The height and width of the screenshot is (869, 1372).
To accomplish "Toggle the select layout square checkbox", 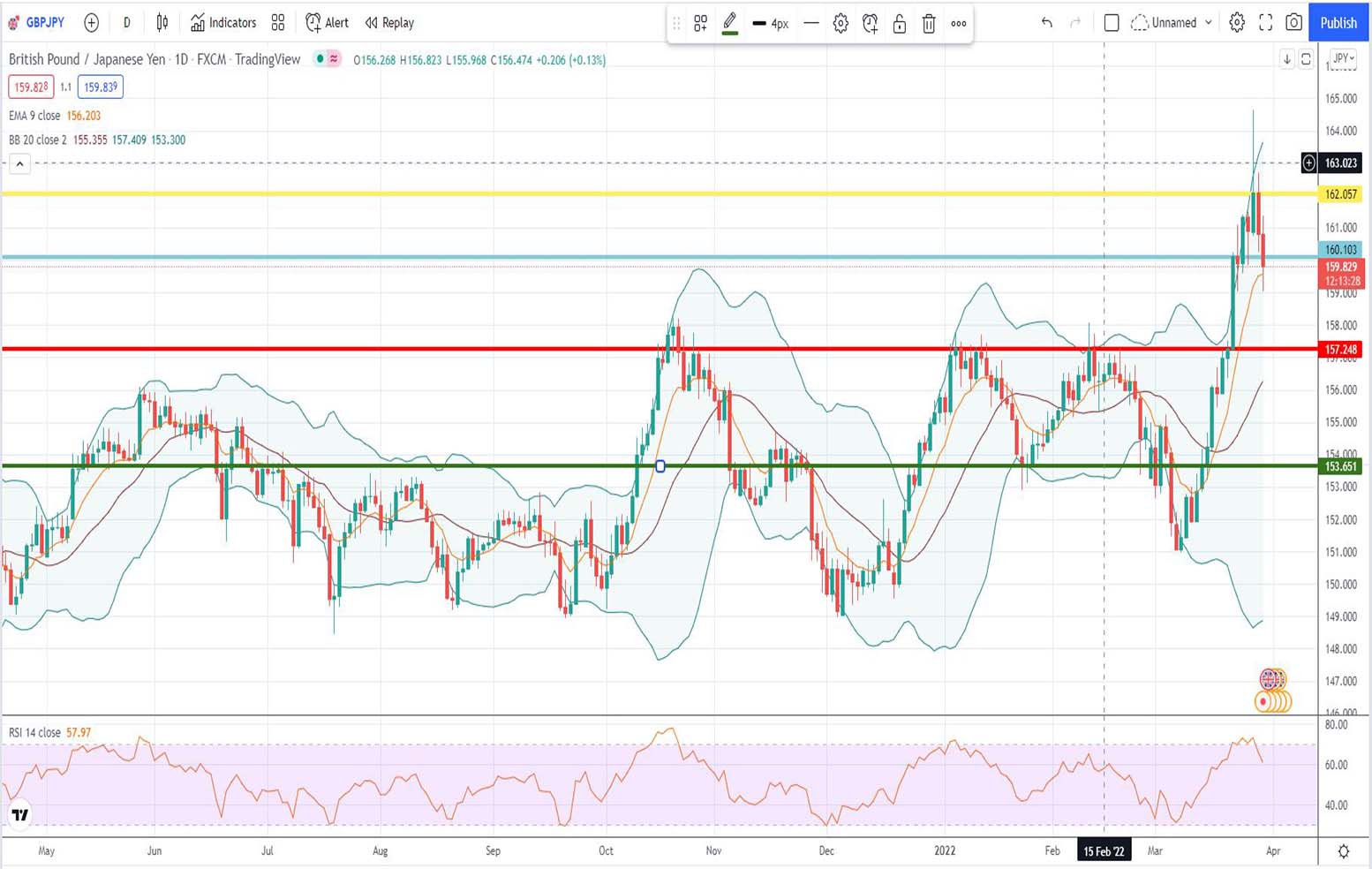I will [1112, 23].
